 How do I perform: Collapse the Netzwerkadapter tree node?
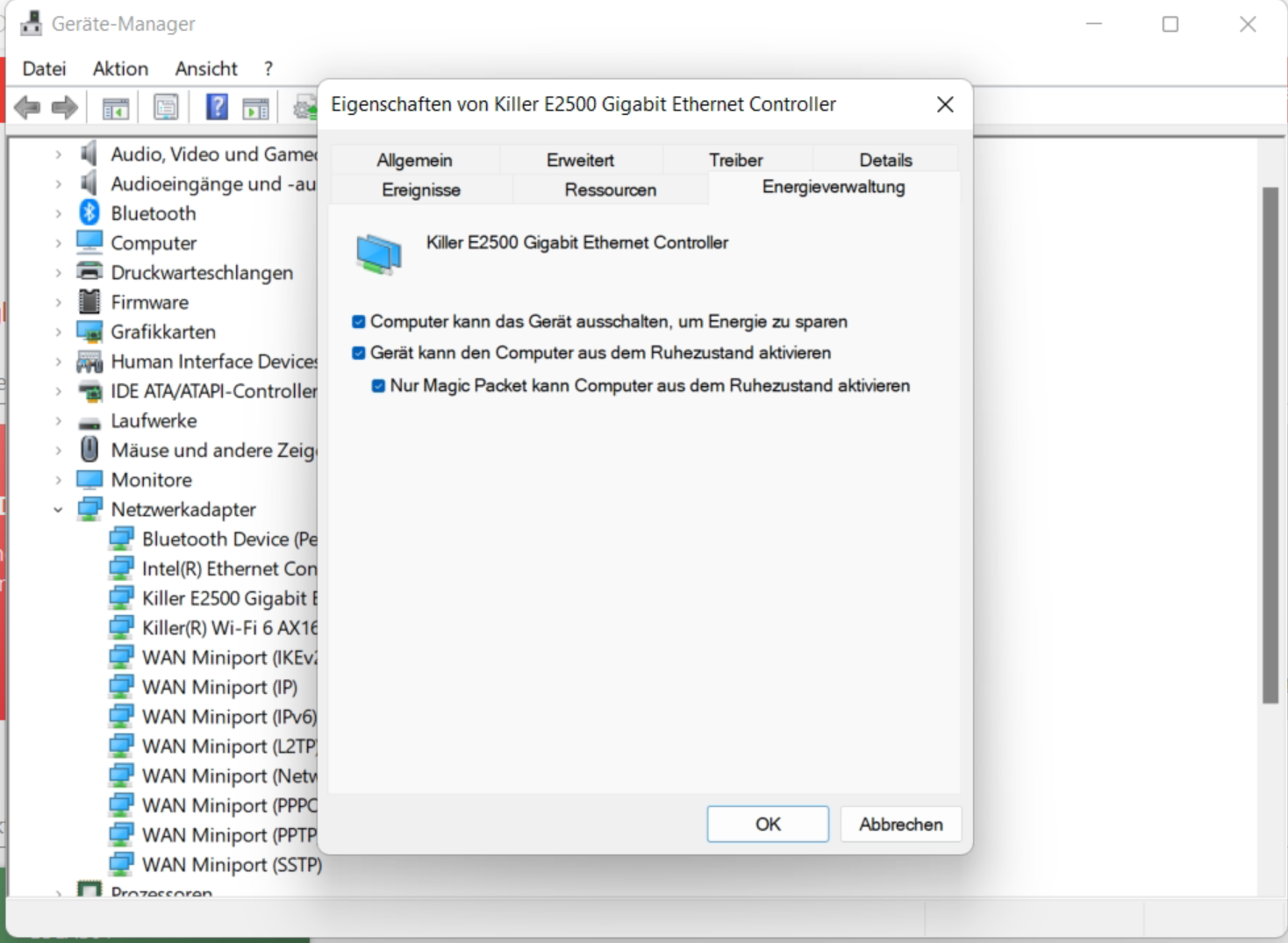[x=58, y=509]
